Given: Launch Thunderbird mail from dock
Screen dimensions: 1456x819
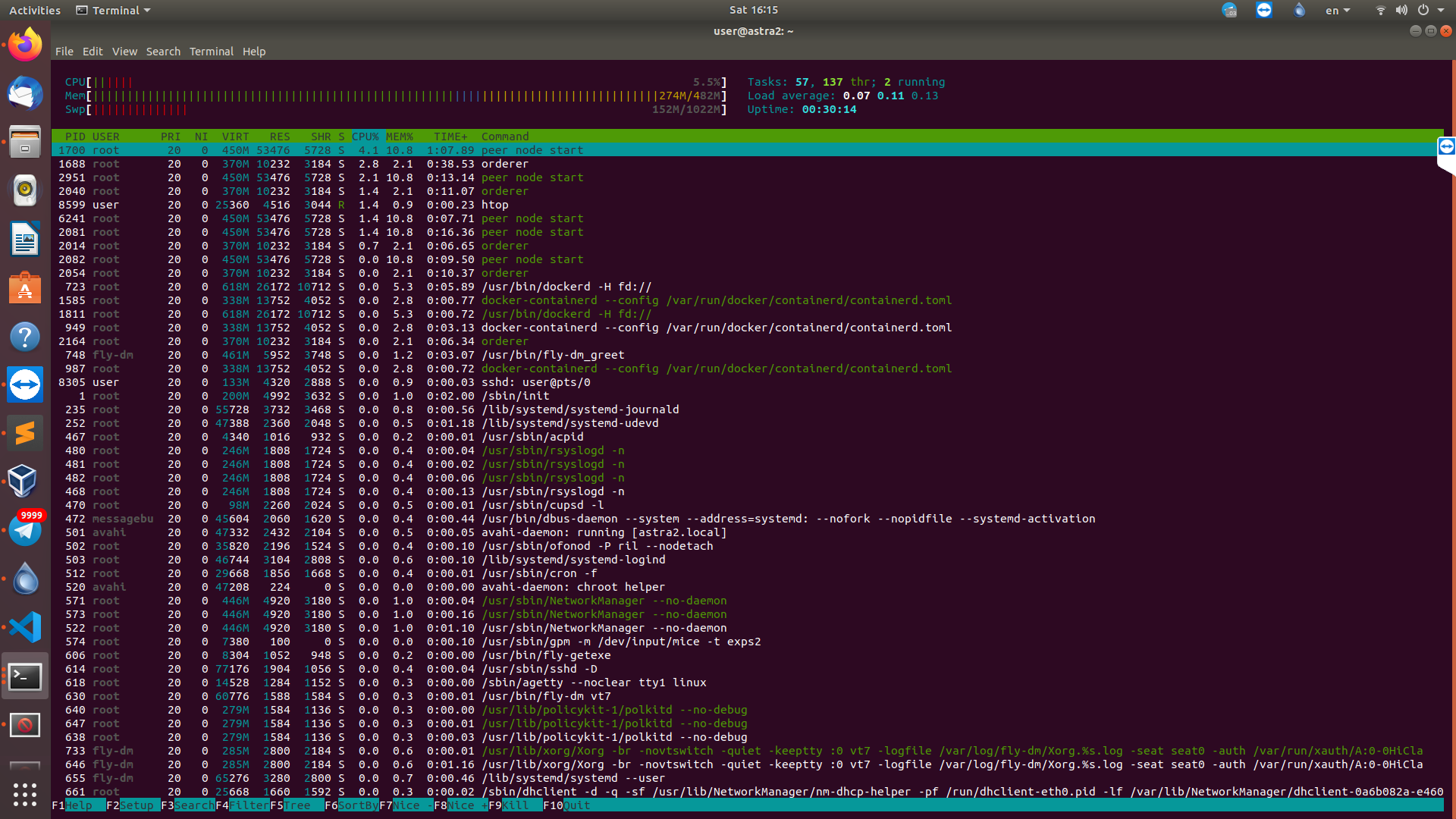Looking at the screenshot, I should coord(25,93).
